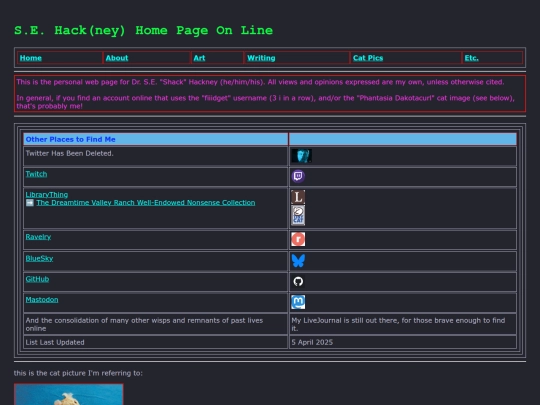540x405 pixels.
Task: Click the Twitch logo icon
Action: coord(298,176)
